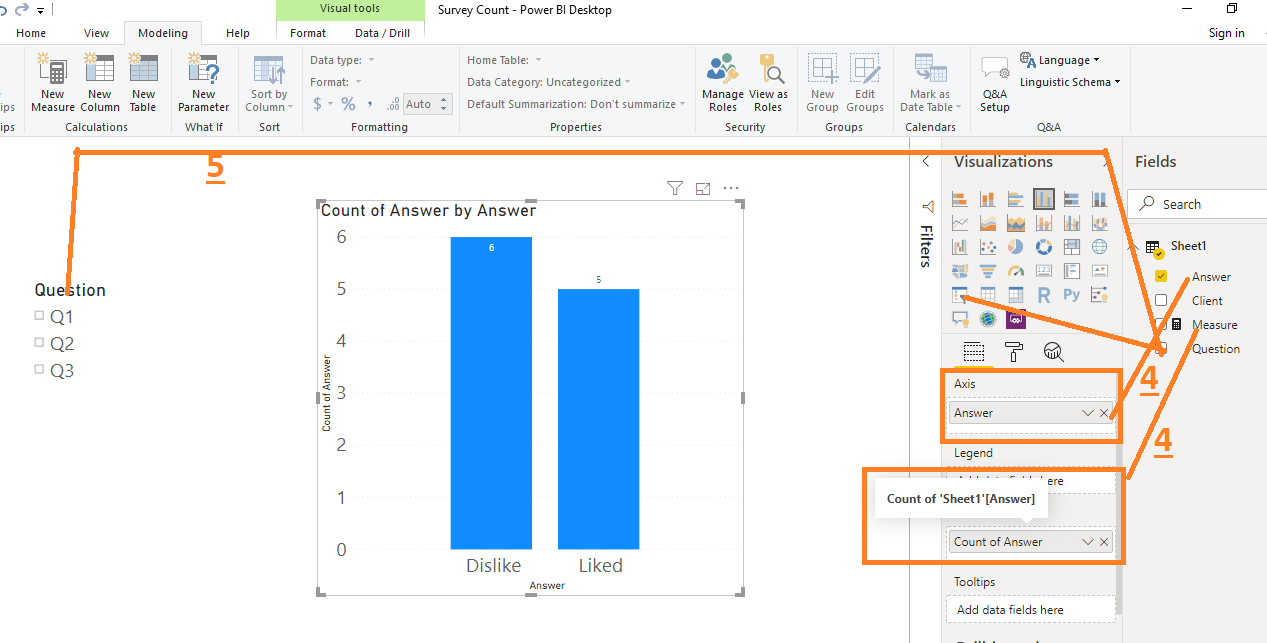Screen dimensions: 1267x643
Task: Add a New Column calculation
Action: pyautogui.click(x=100, y=83)
